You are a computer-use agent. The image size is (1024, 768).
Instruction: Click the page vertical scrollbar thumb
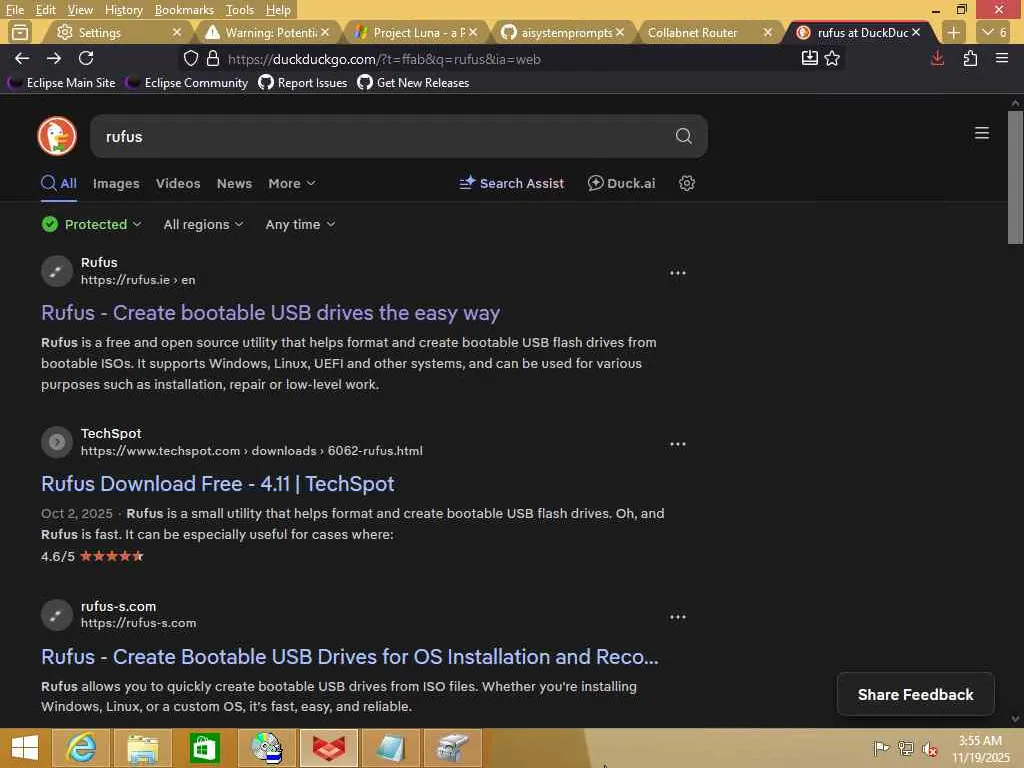click(x=1015, y=178)
